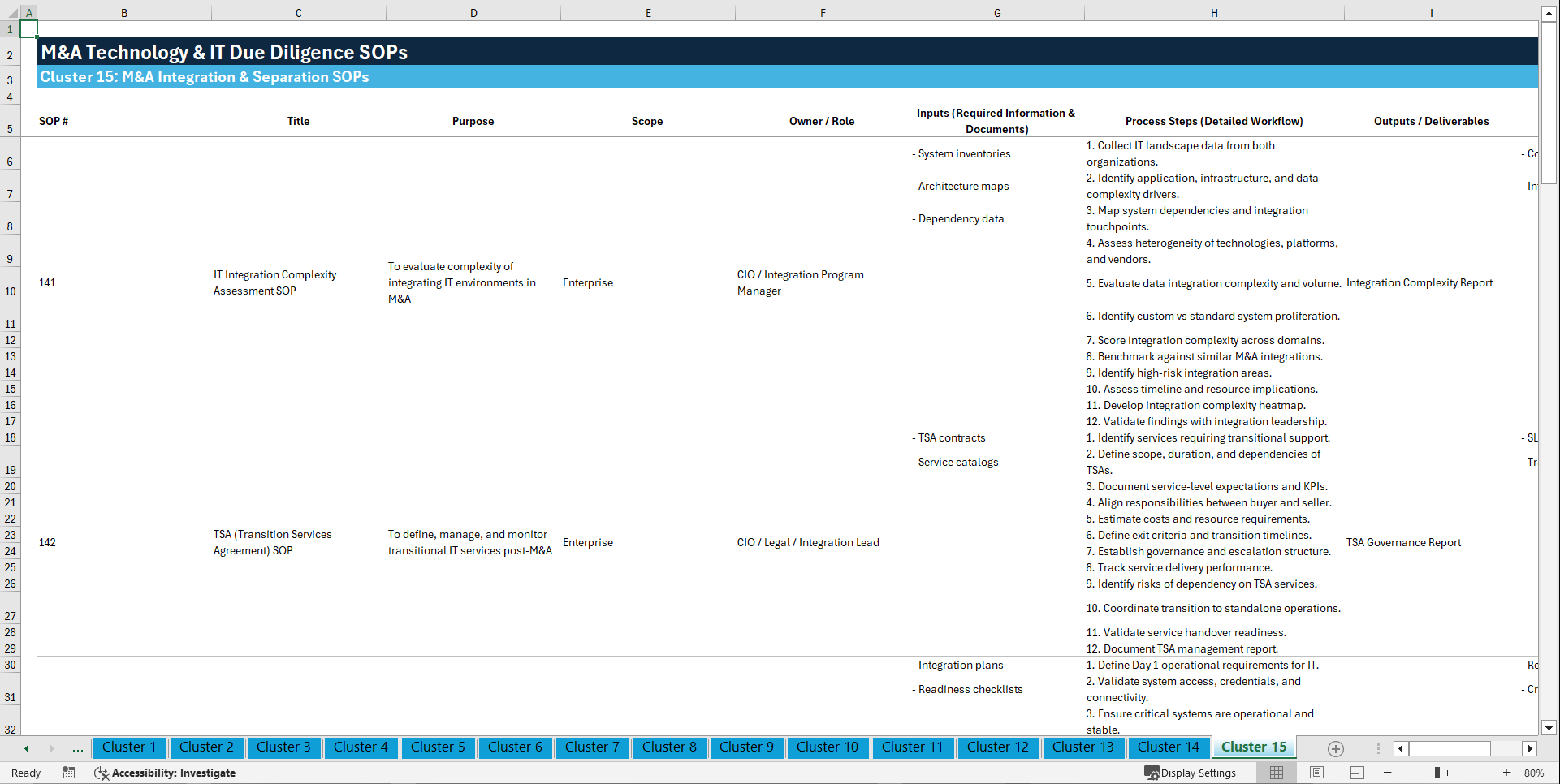Open the full sheet list via ellipsis

pos(77,747)
